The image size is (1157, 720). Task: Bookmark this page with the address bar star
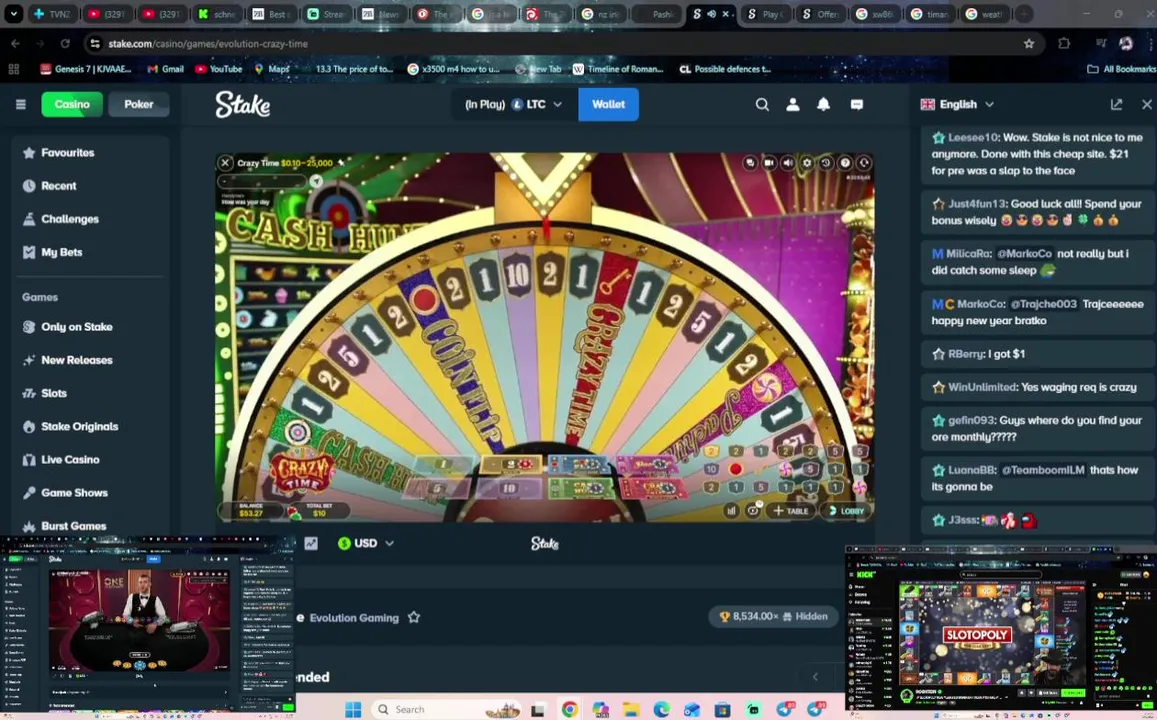[x=1029, y=44]
